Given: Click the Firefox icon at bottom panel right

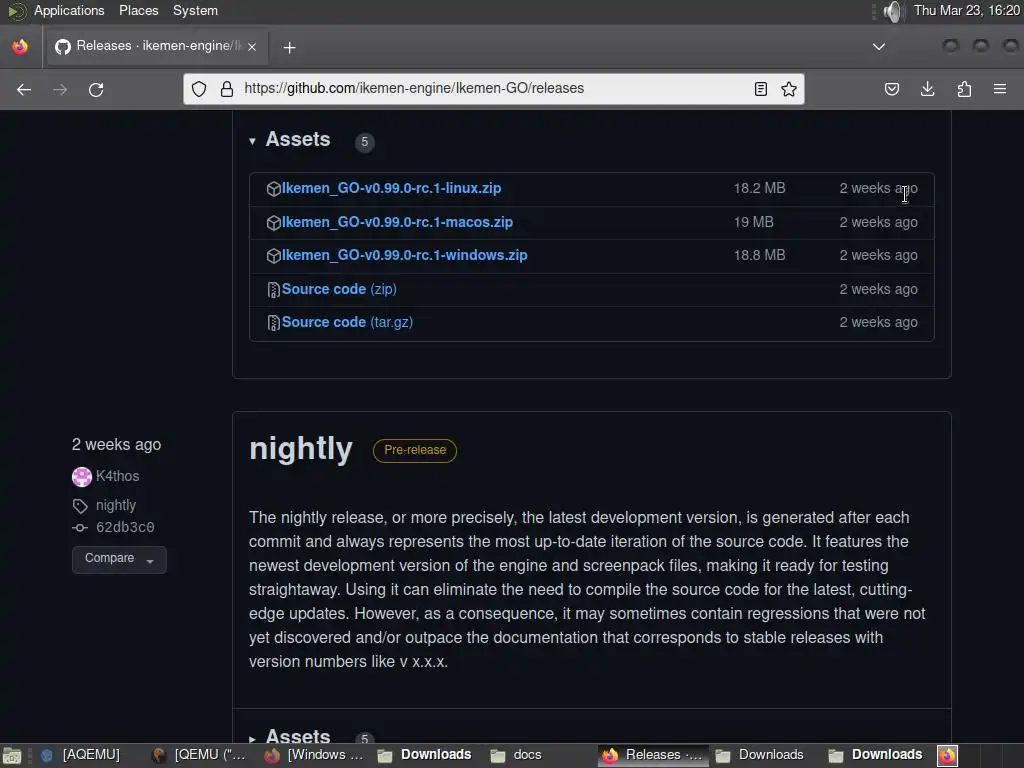Looking at the screenshot, I should point(948,756).
